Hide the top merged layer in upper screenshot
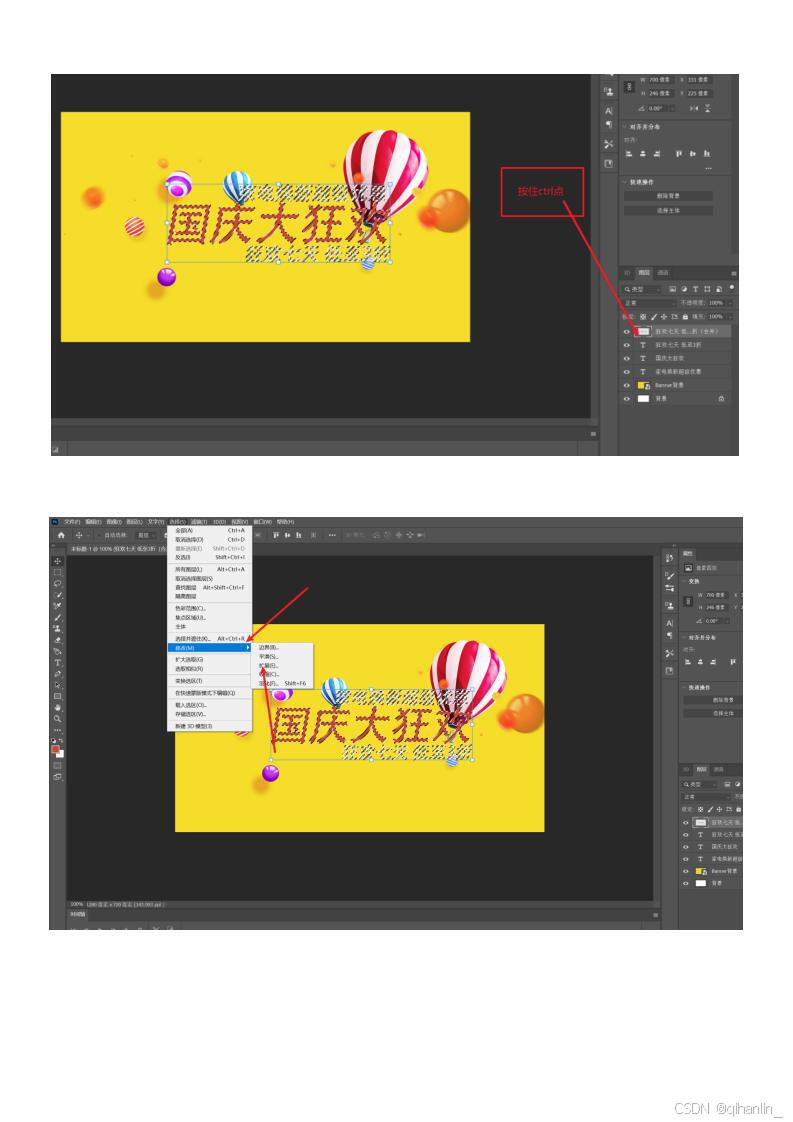Viewport: 793px width, 1122px height. tap(626, 332)
